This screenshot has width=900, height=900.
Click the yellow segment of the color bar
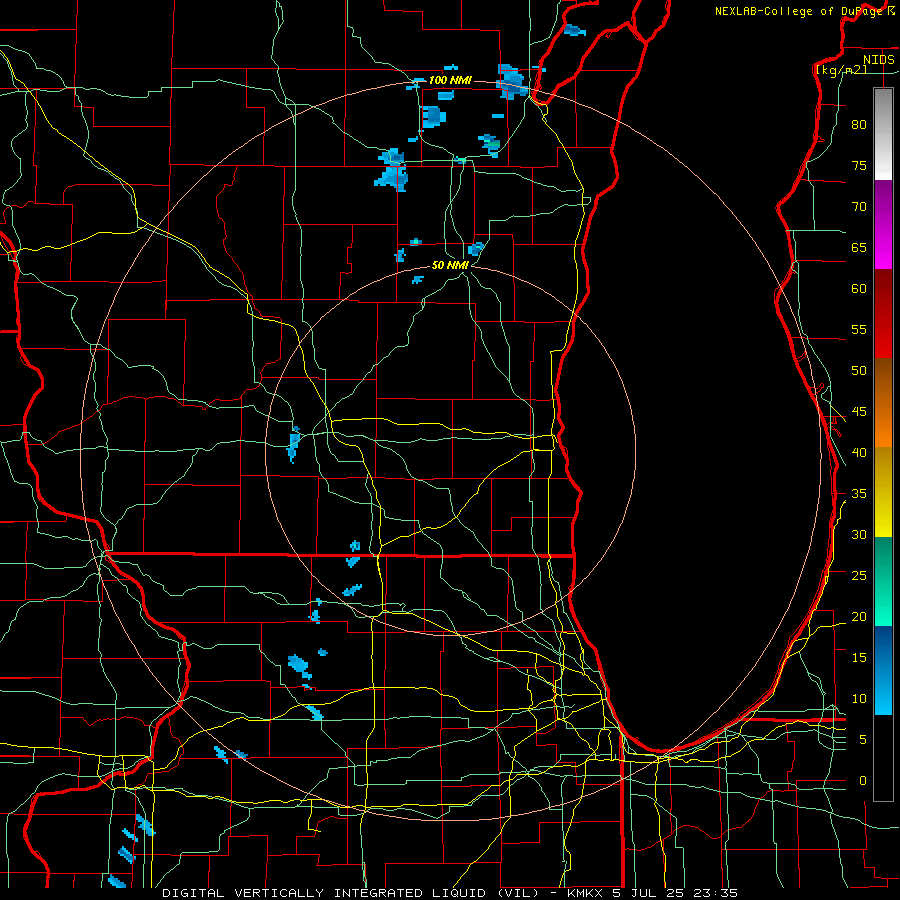coord(883,492)
